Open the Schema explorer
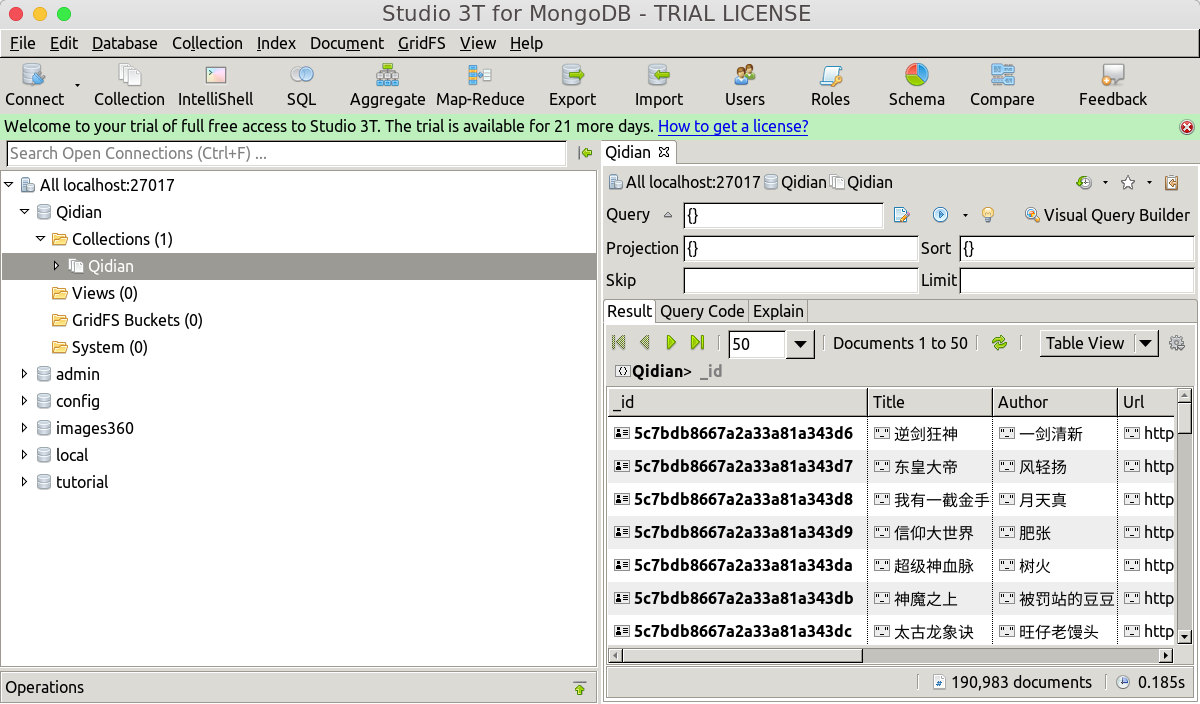The image size is (1200, 704). coord(916,85)
